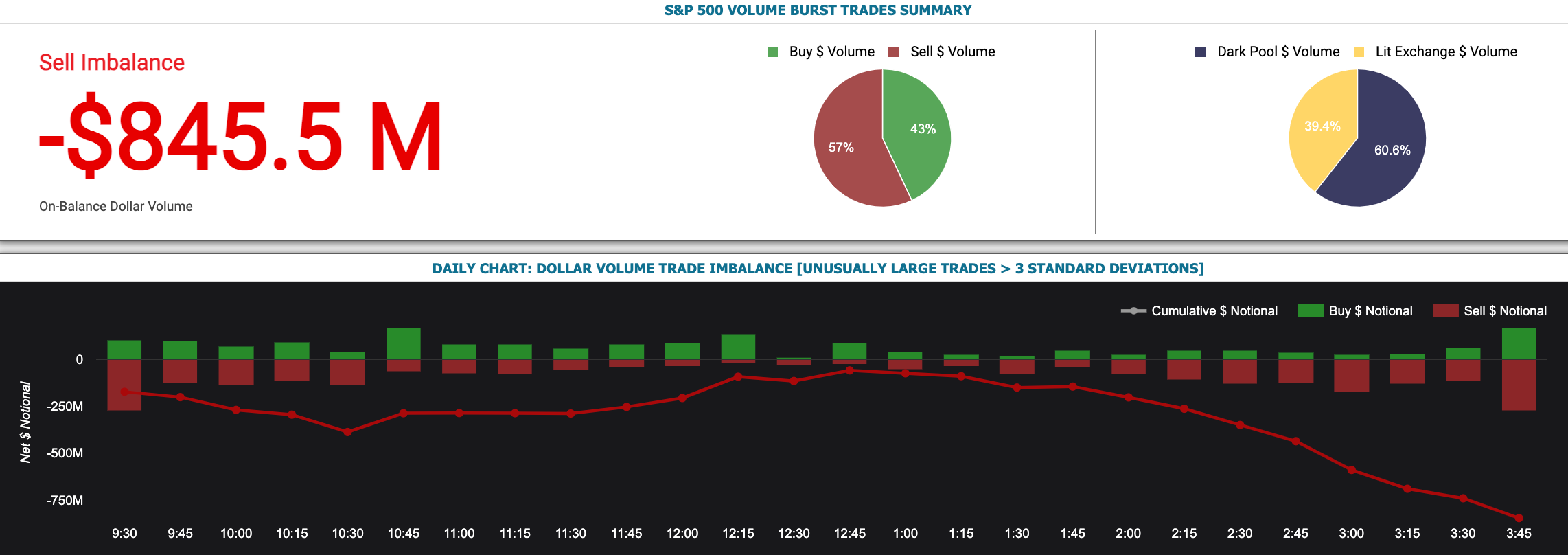Click the Daily Chart dollar volume title

pos(818,269)
